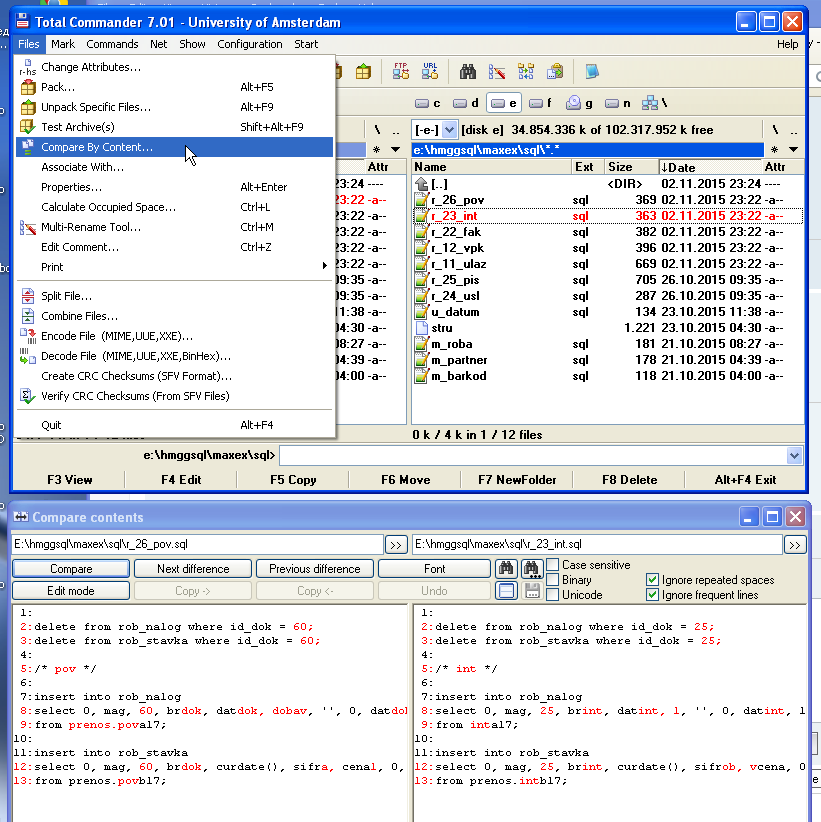821x822 pixels.
Task: Sort by Date column header
Action: (x=711, y=167)
